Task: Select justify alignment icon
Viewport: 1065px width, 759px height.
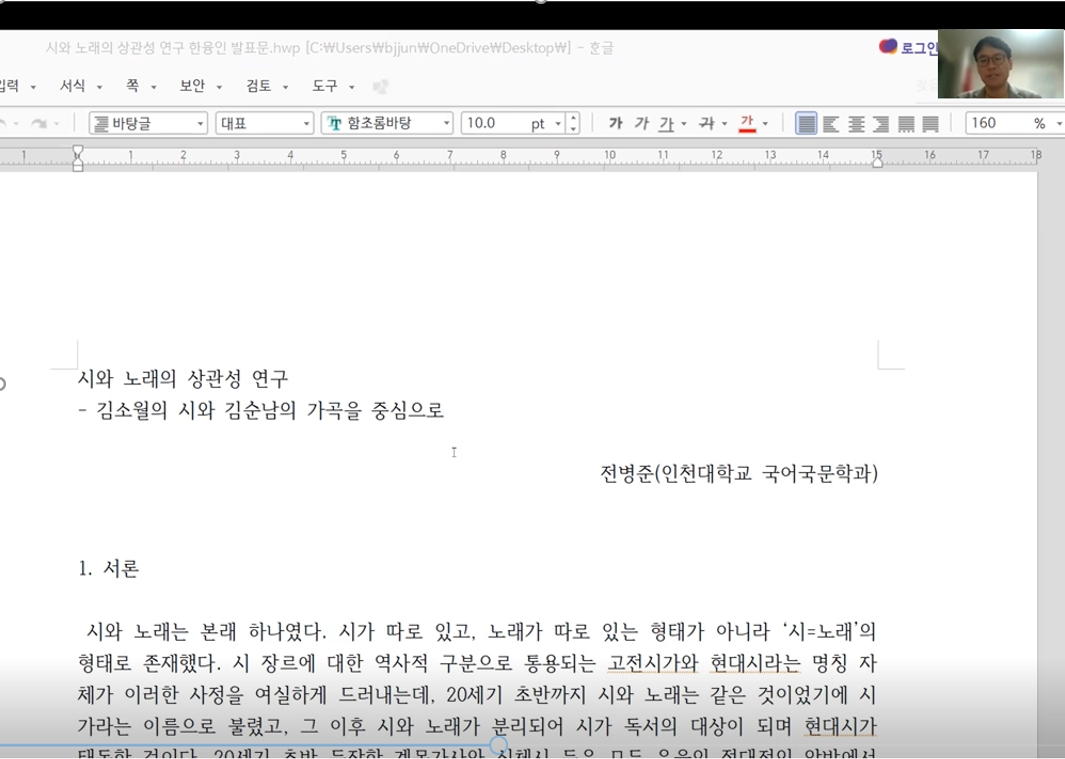Action: click(806, 123)
